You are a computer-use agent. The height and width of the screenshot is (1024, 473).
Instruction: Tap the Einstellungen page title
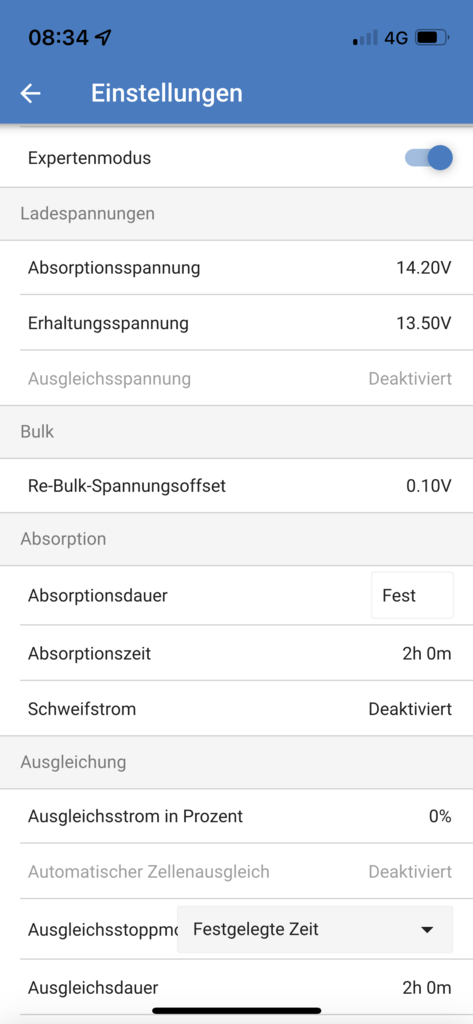click(167, 93)
